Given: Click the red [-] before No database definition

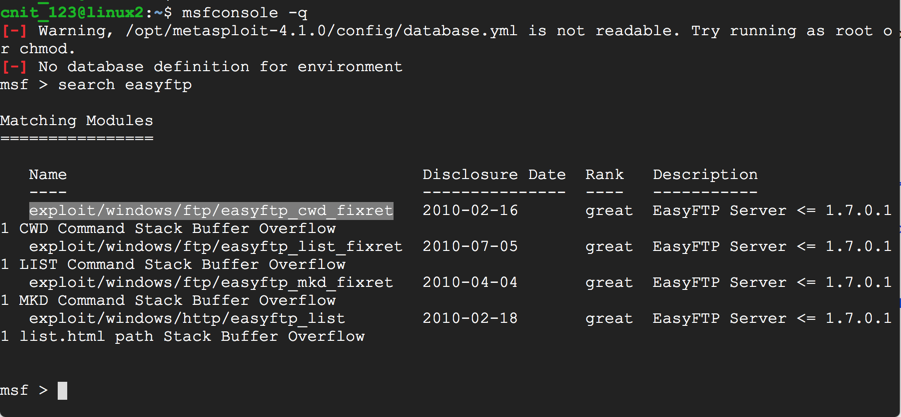Looking at the screenshot, I should tap(14, 67).
